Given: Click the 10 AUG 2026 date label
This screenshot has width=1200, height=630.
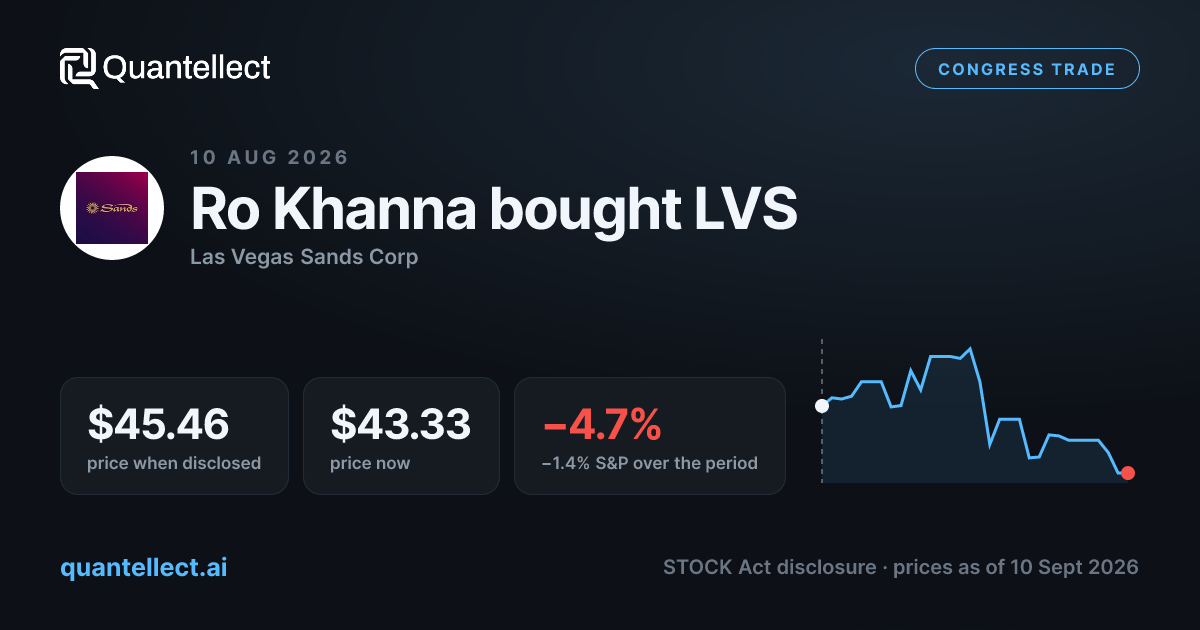Looking at the screenshot, I should [x=269, y=157].
